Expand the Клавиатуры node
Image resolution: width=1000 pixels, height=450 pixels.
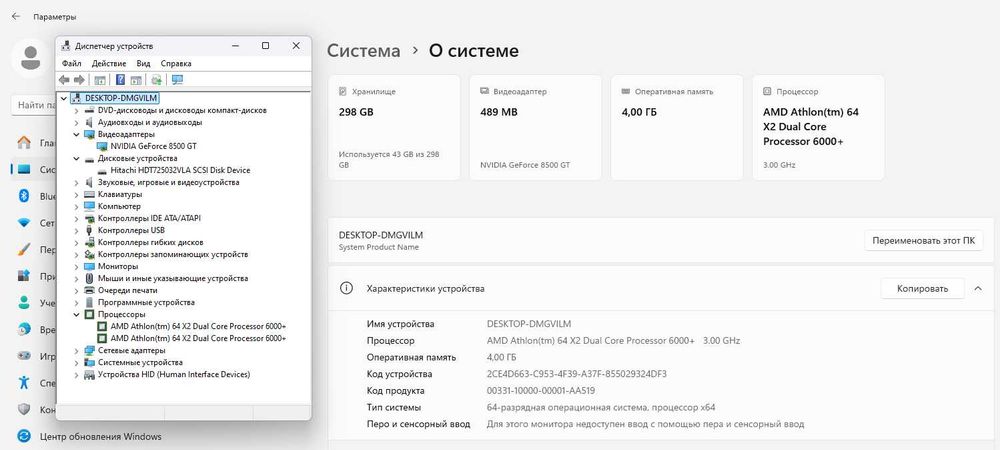click(x=77, y=194)
